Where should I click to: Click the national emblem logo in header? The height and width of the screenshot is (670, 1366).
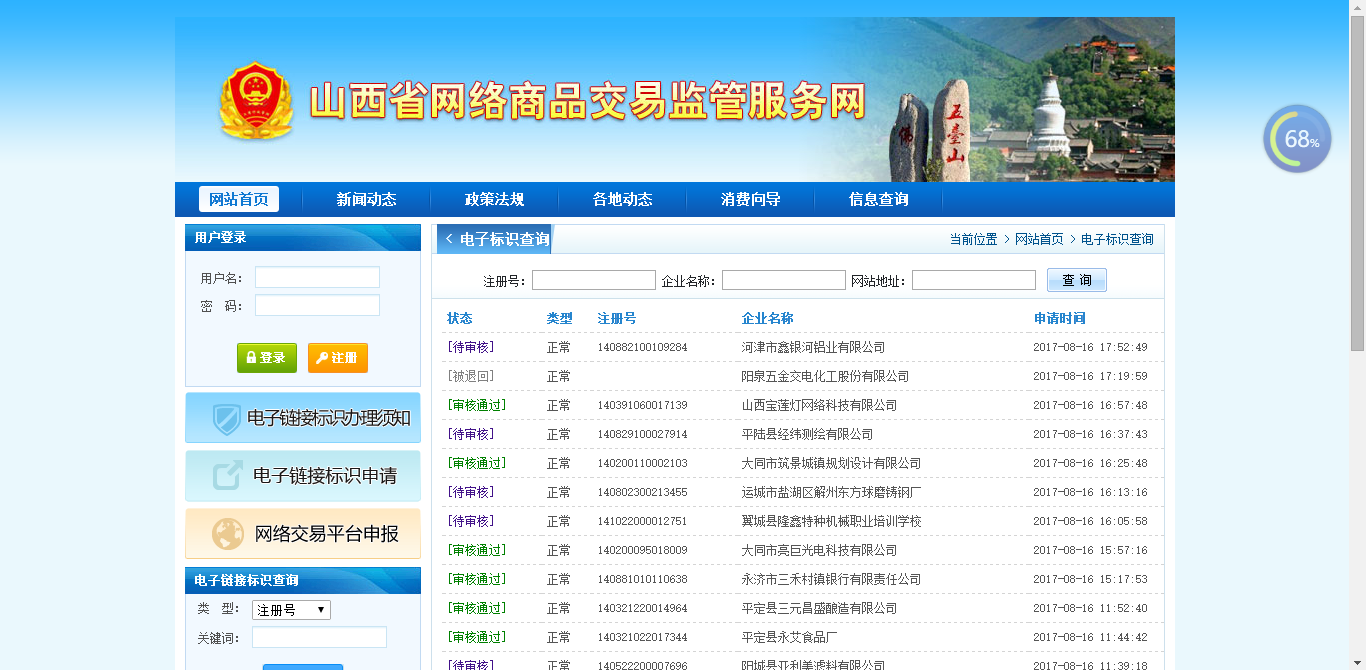(256, 101)
